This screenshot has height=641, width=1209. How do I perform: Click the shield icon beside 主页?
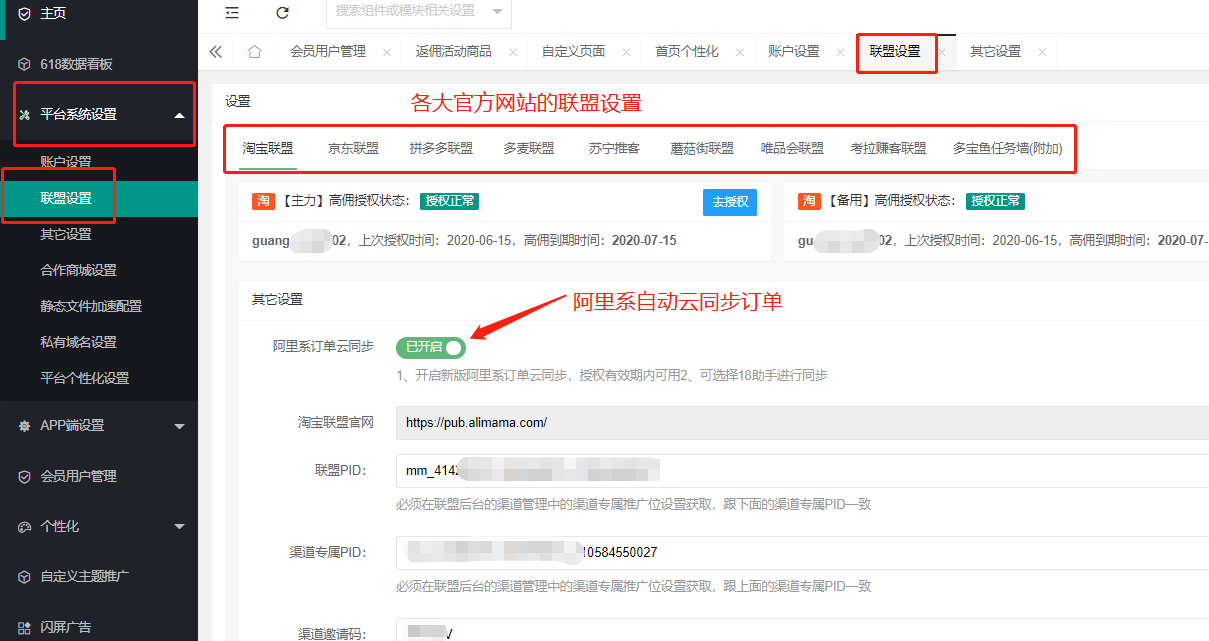[24, 13]
